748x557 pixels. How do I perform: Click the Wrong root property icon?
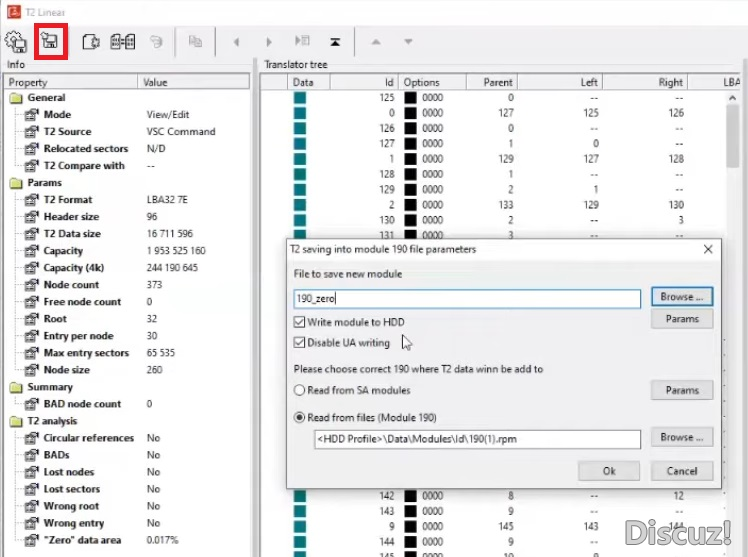(x=31, y=506)
